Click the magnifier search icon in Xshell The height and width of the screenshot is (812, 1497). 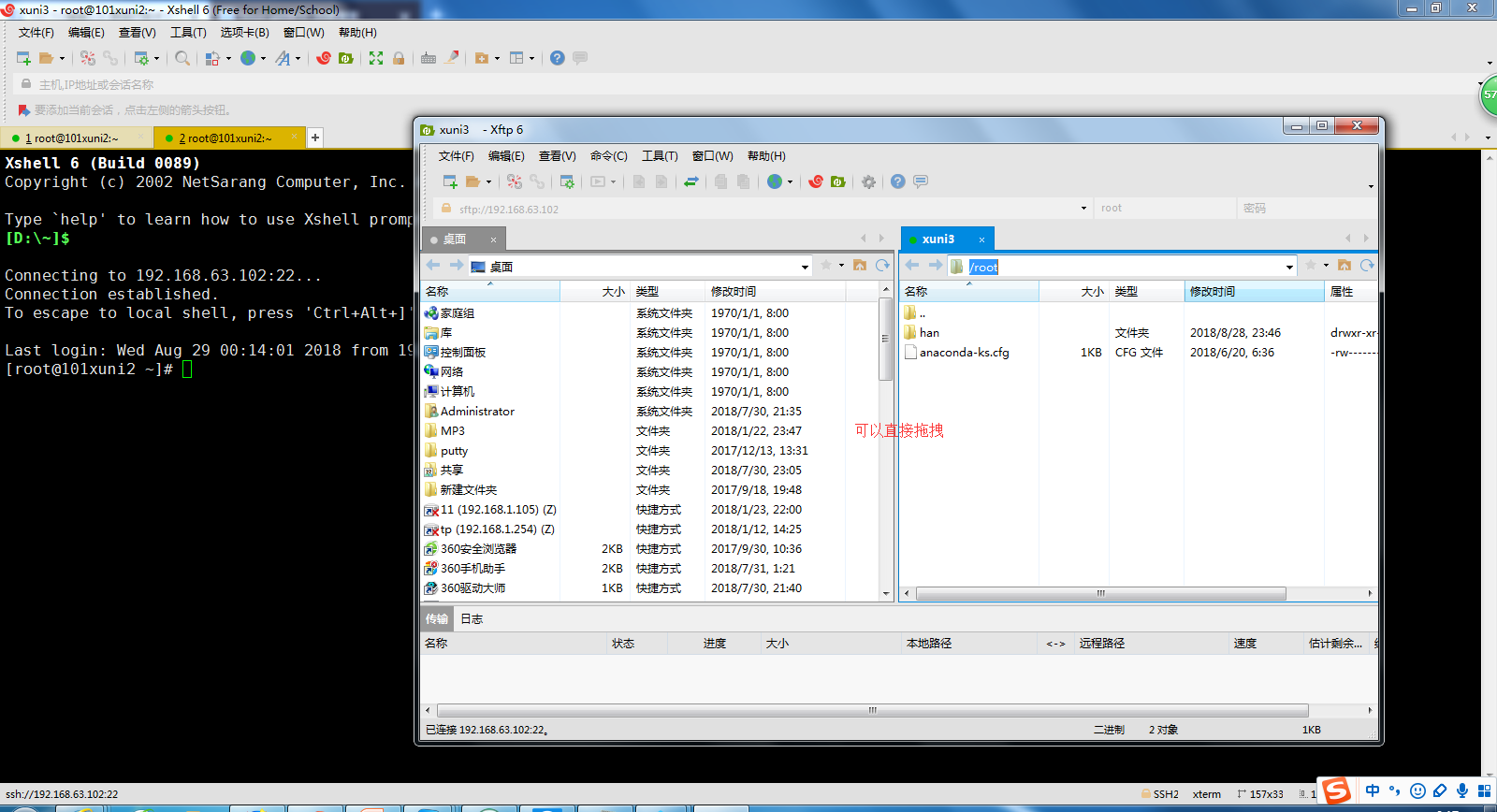pyautogui.click(x=182, y=58)
